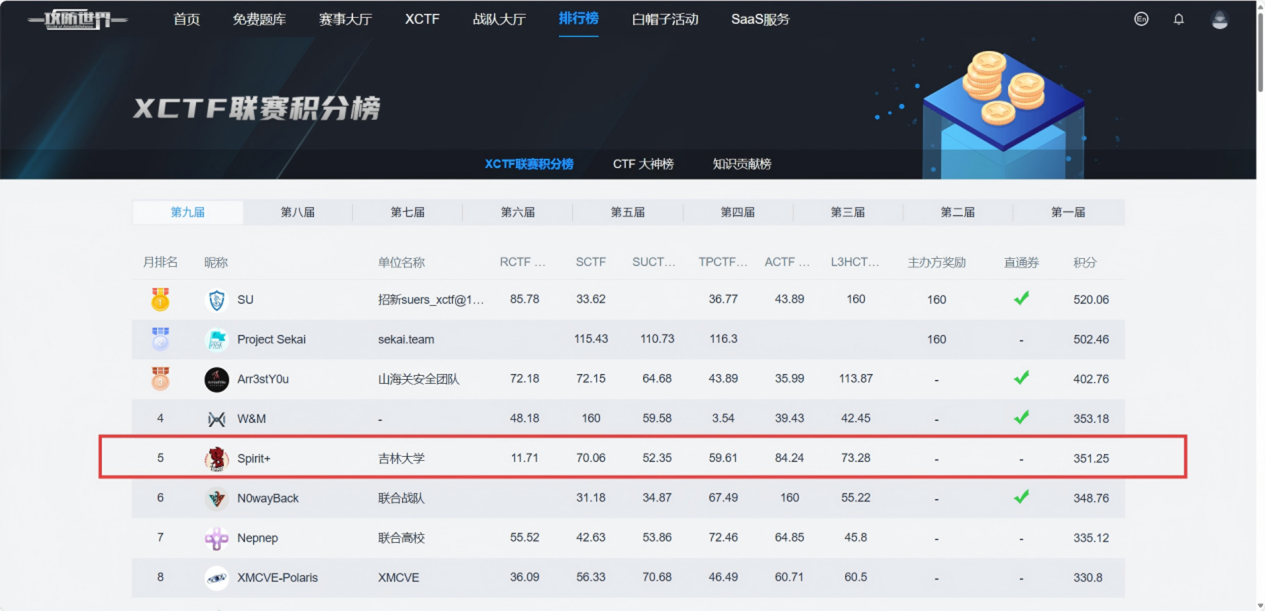Open 白帽子活动 in the navigation bar

point(665,19)
